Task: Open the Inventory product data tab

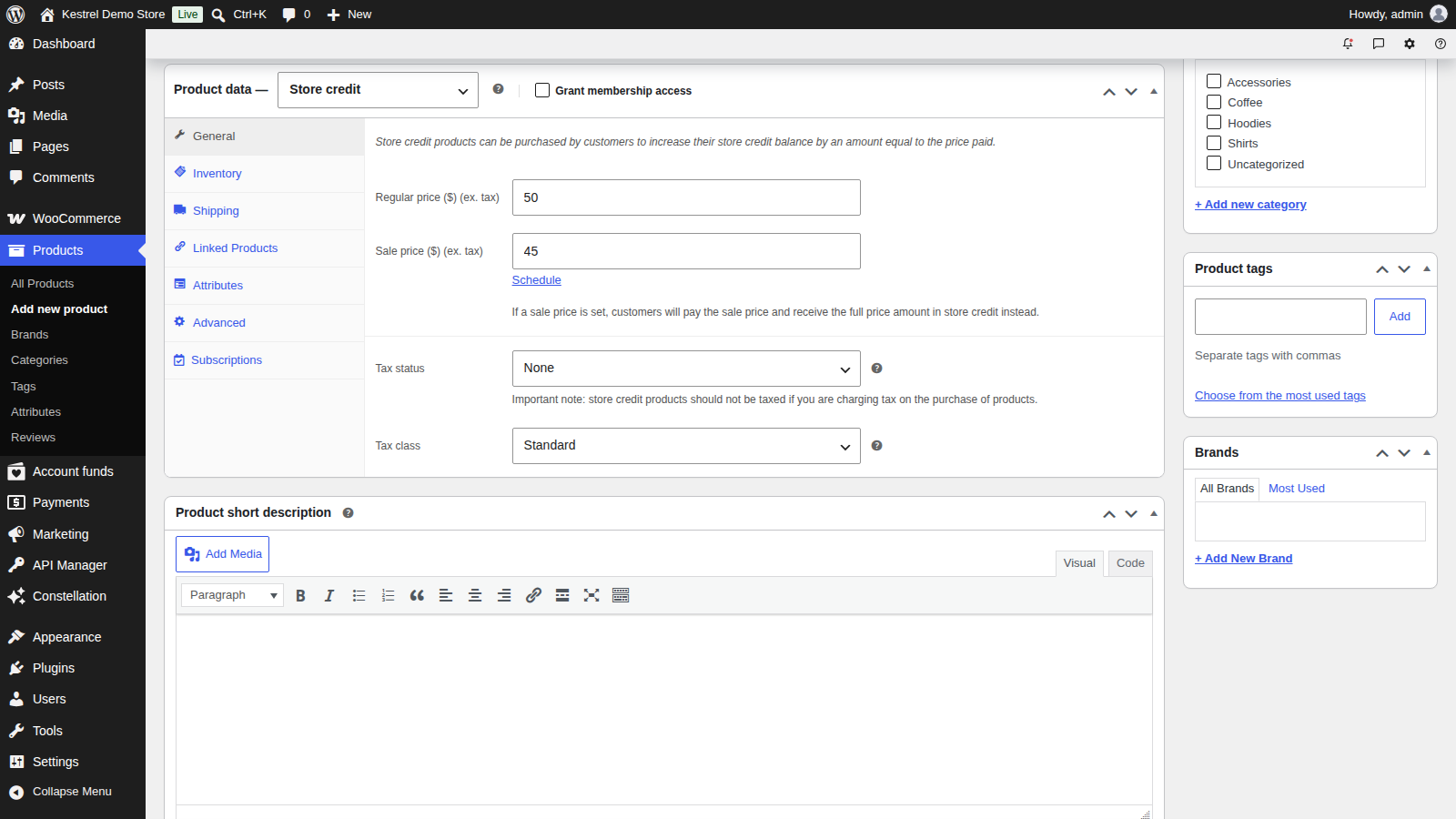Action: tap(264, 174)
